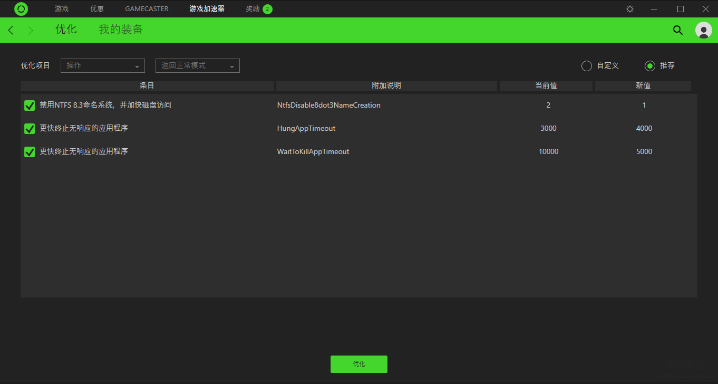Click the green 优化 button at bottom

pyautogui.click(x=359, y=364)
